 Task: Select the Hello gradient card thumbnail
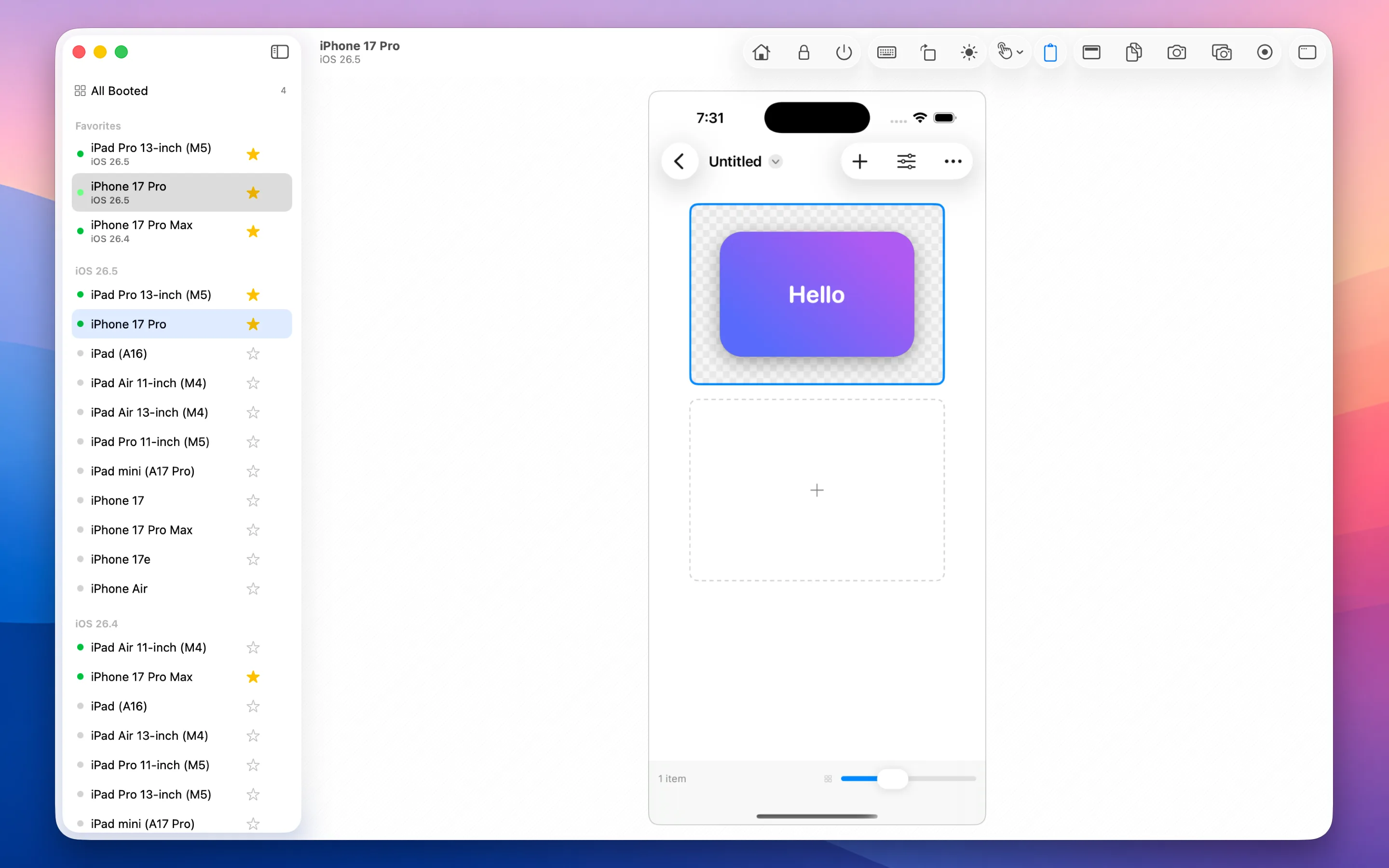coord(817,294)
